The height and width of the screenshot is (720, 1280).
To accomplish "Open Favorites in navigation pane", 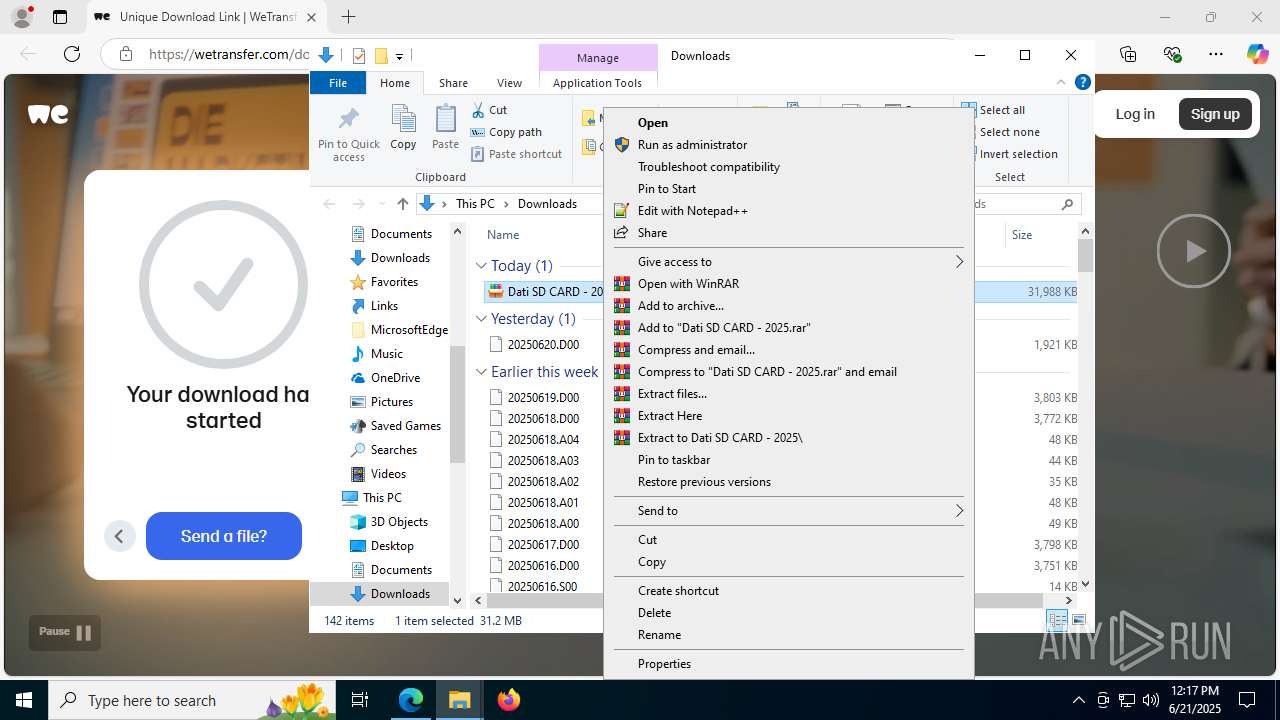I will coord(394,282).
